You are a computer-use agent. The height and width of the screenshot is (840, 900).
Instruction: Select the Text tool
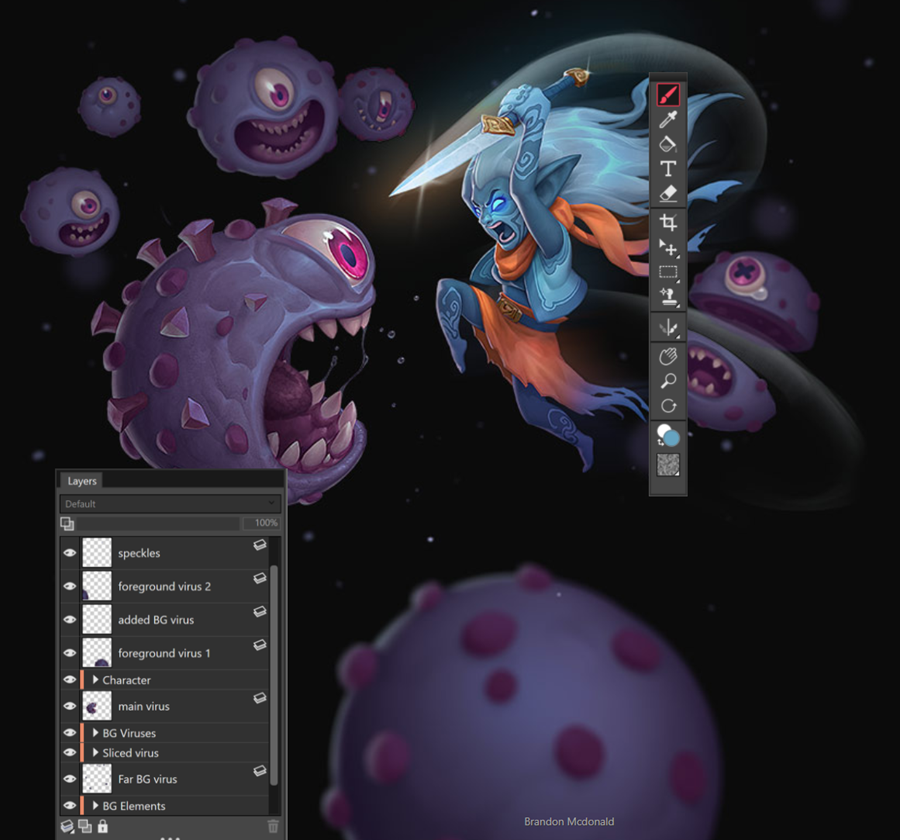668,169
